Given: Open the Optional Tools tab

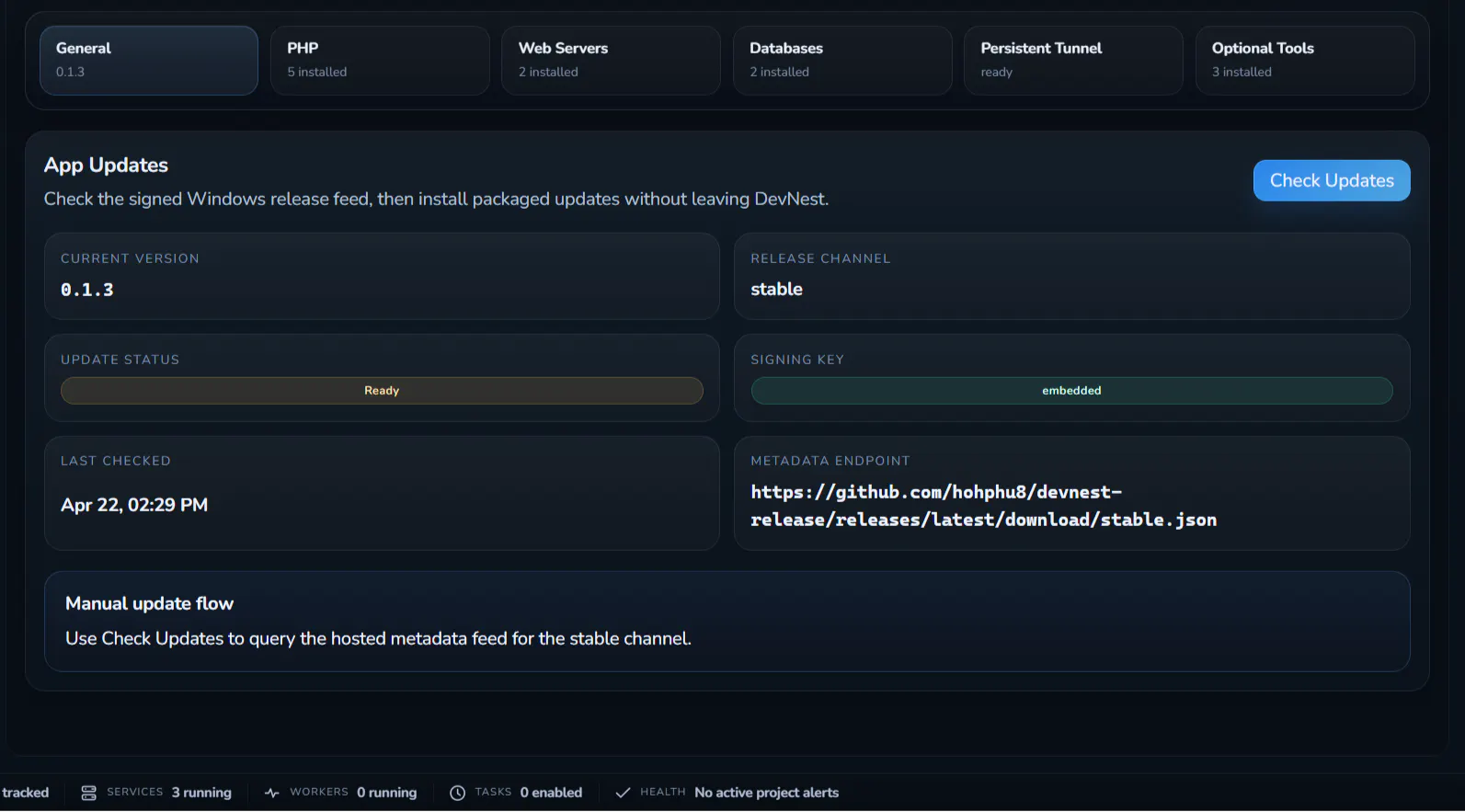Looking at the screenshot, I should [1305, 60].
